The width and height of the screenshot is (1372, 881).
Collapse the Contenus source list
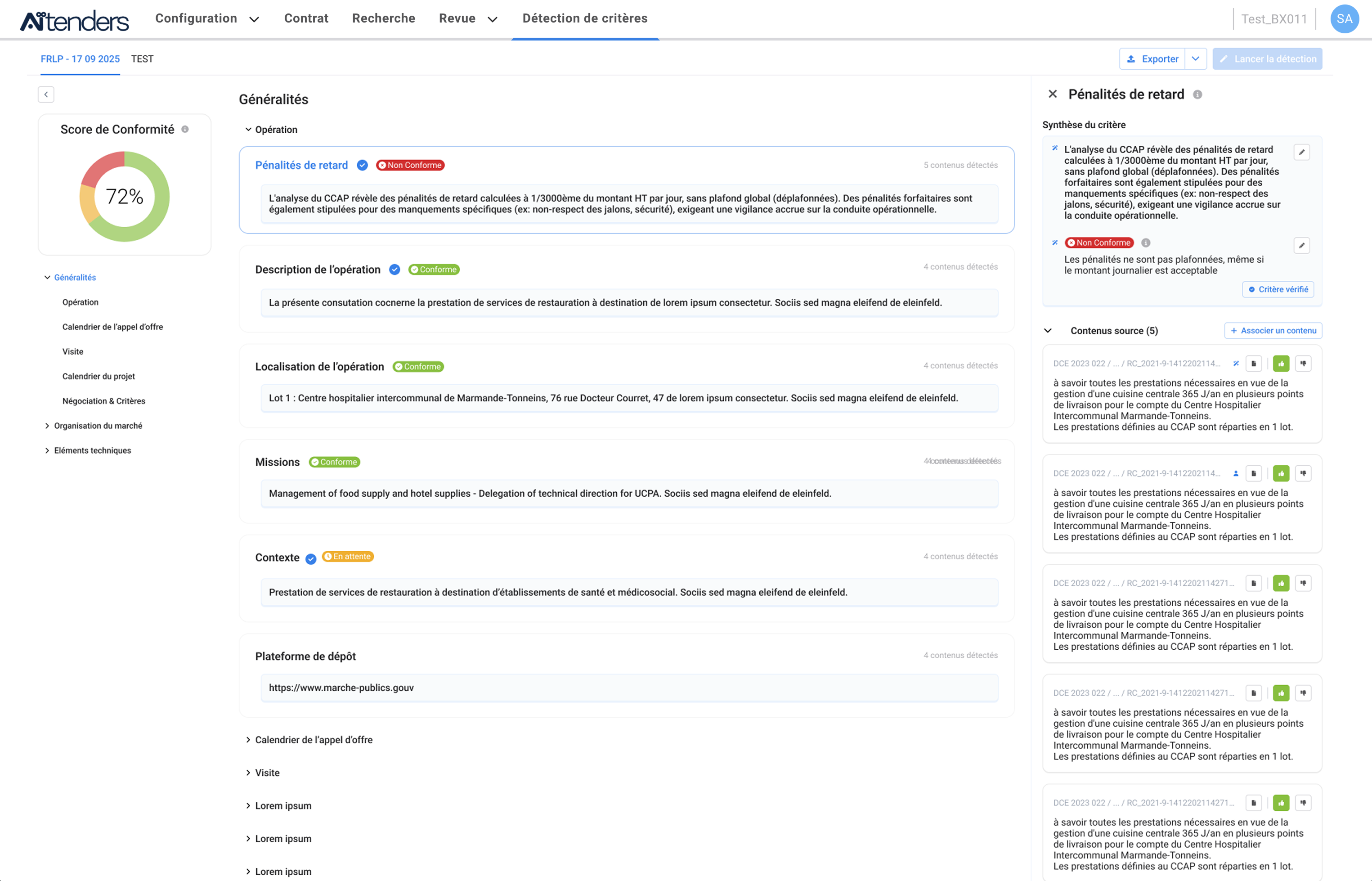click(1048, 331)
